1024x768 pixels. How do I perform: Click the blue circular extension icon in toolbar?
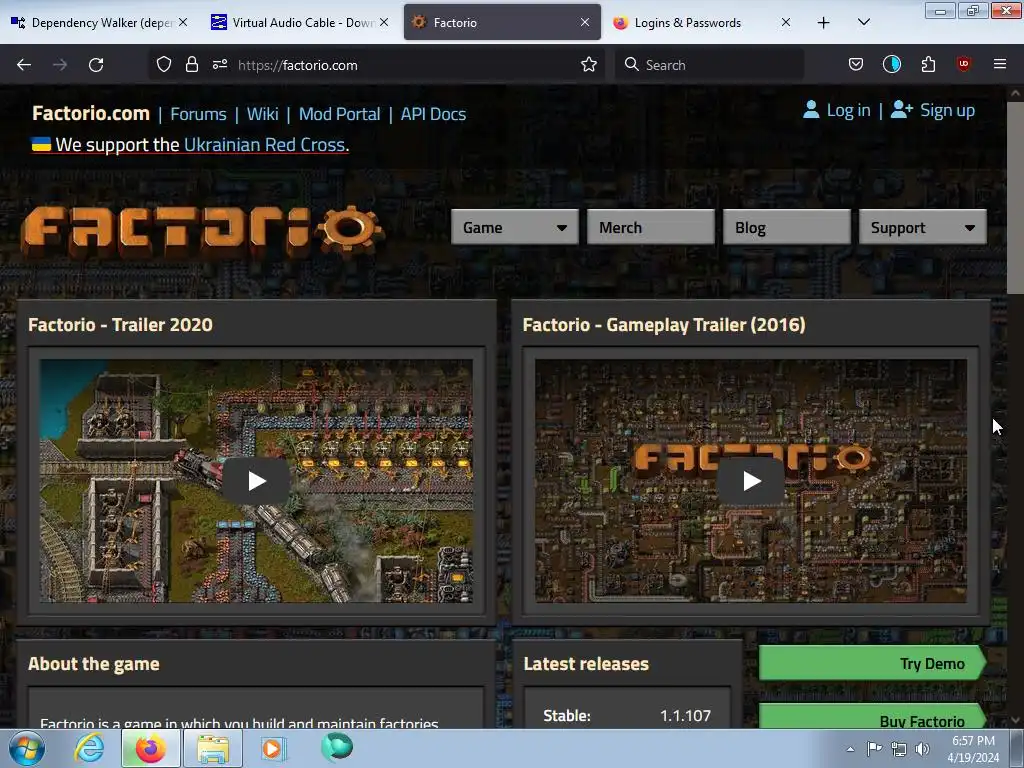[x=891, y=65]
